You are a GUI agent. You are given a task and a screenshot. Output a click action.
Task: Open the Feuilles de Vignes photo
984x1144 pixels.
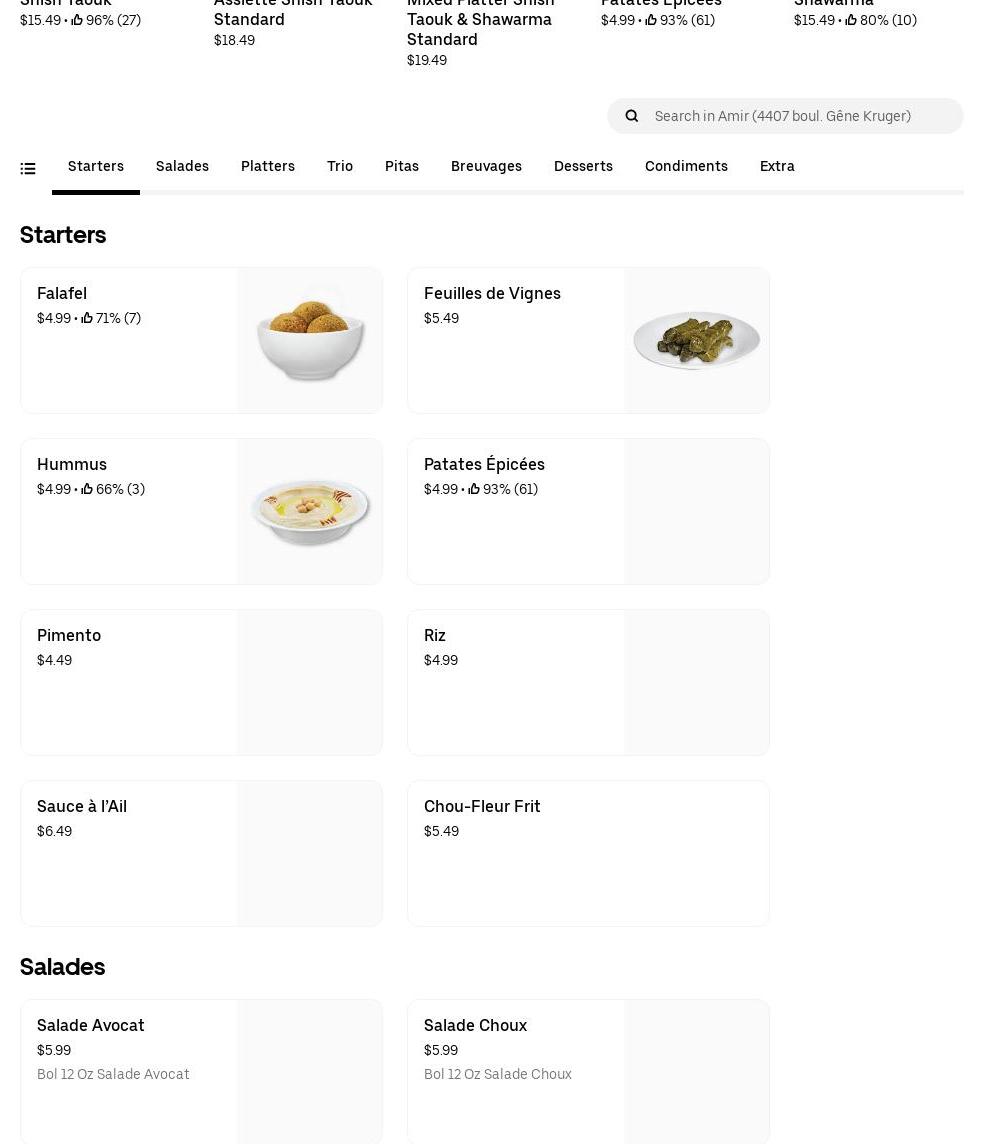pos(697,340)
